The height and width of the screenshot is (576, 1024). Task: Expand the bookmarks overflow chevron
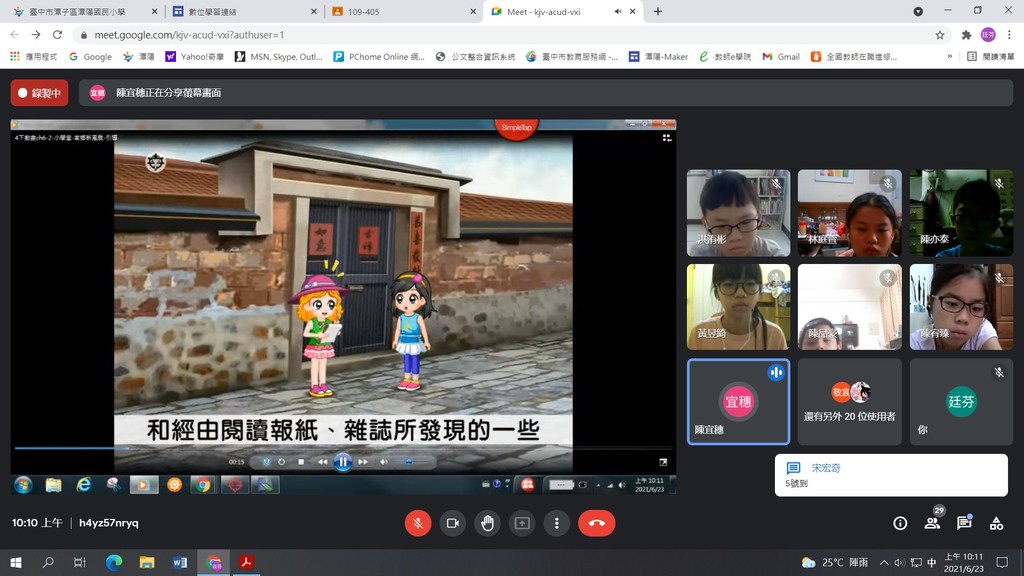pos(950,57)
